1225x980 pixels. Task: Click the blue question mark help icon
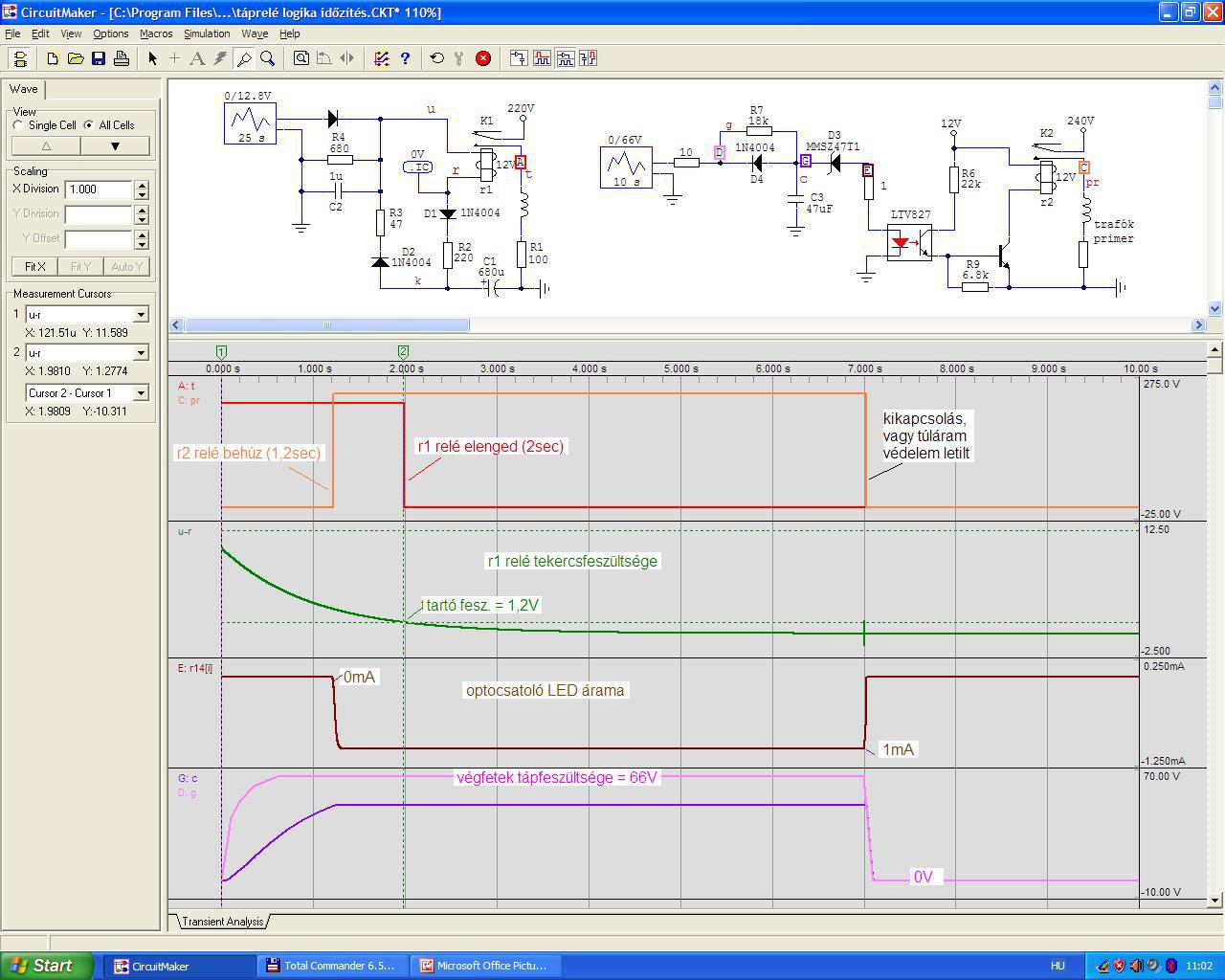pyautogui.click(x=405, y=58)
